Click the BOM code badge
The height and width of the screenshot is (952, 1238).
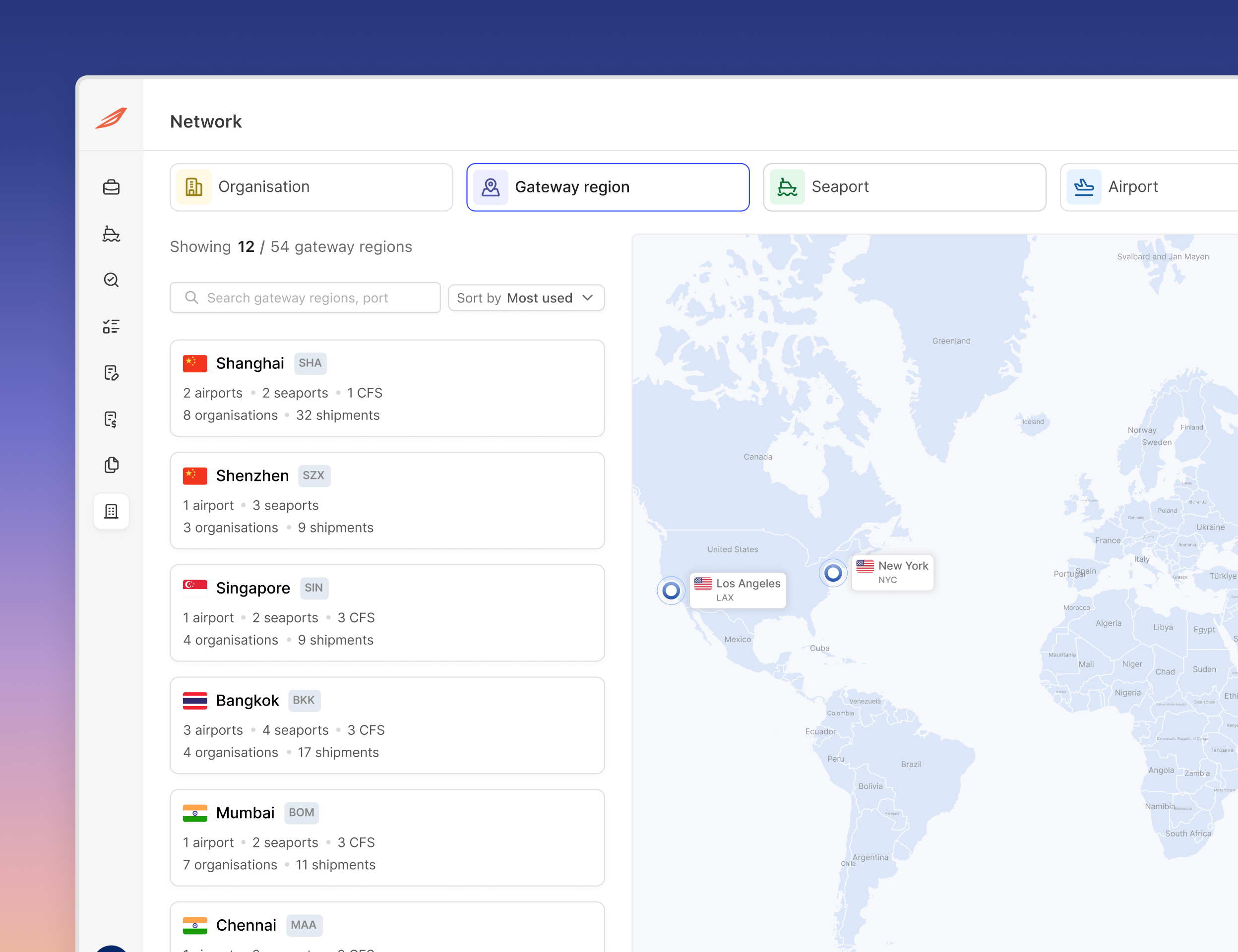[x=301, y=813]
